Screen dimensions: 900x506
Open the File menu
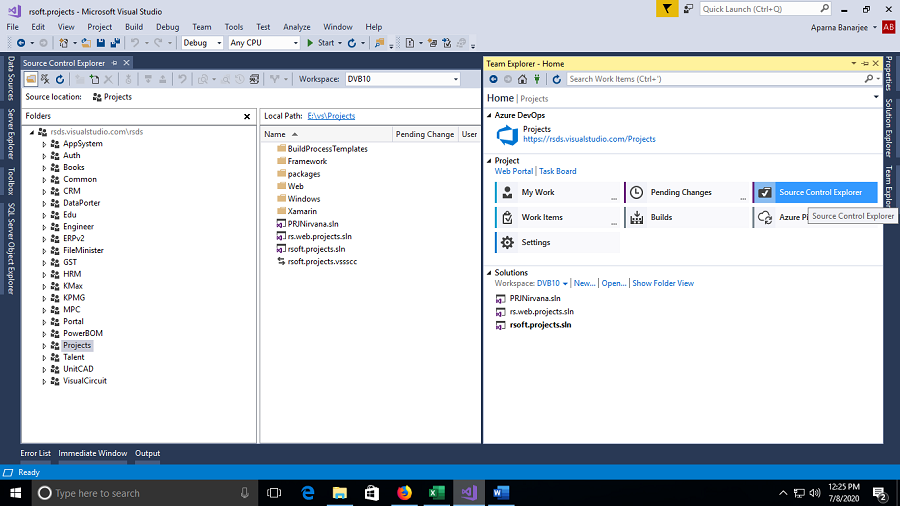tap(13, 27)
